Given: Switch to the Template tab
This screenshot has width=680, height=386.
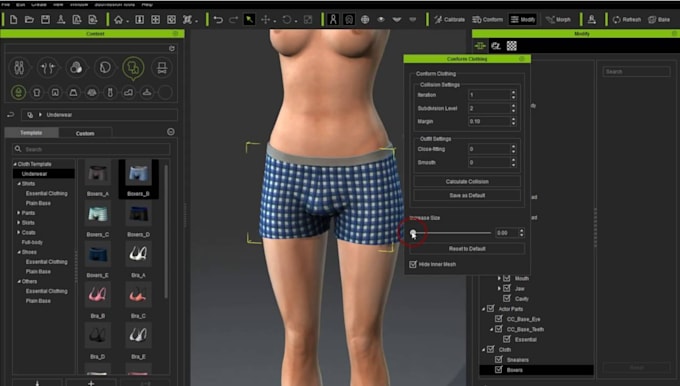Looking at the screenshot, I should click(x=31, y=133).
